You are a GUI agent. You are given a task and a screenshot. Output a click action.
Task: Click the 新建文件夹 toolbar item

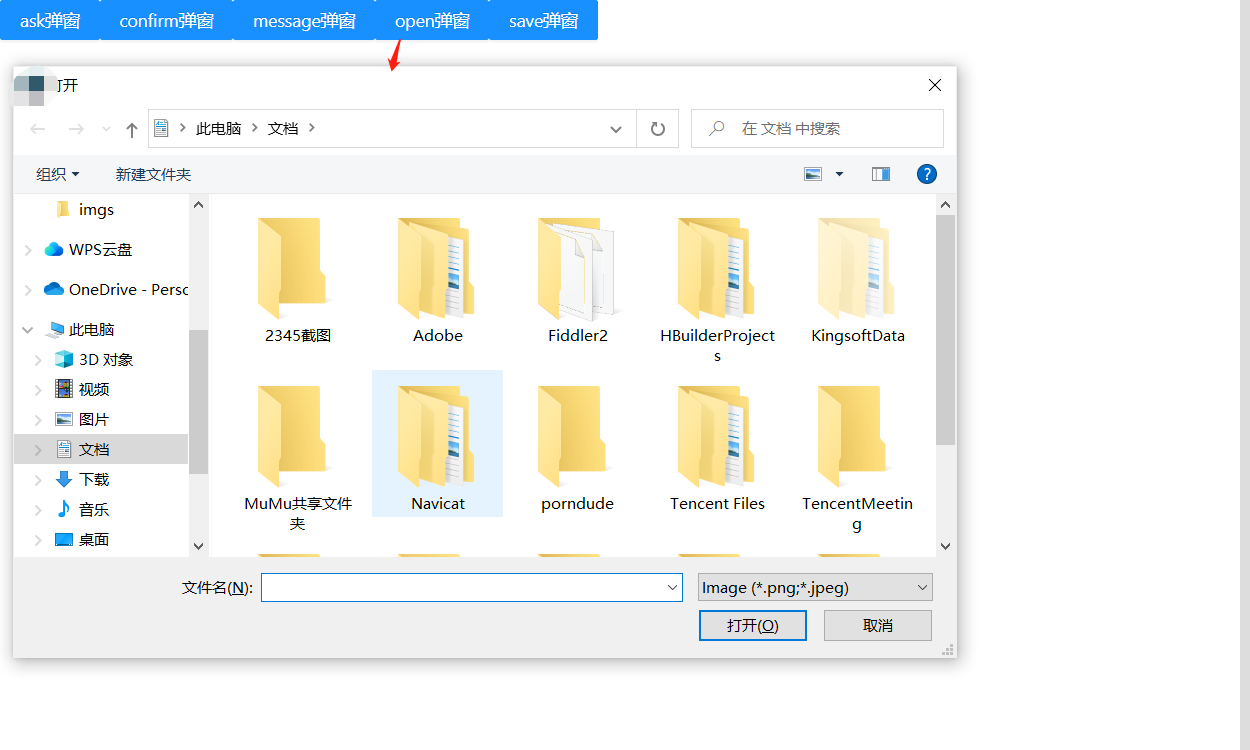tap(153, 174)
